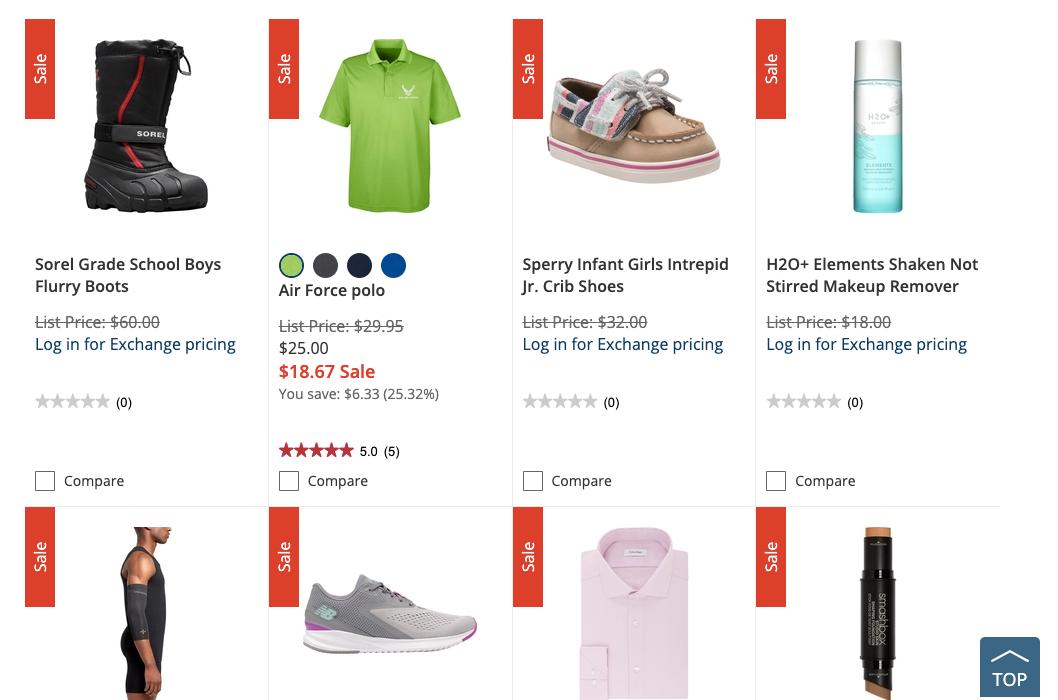This screenshot has height=700, width=1058.
Task: Select Compare for H2O+ Makeup Remover
Action: pos(776,481)
